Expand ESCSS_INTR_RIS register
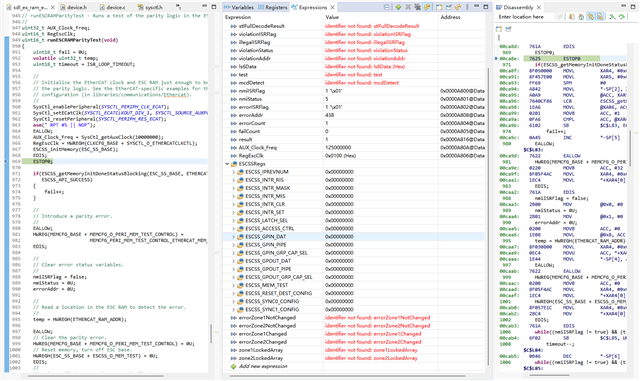Viewport: 640px width, 381px height. coord(233,180)
